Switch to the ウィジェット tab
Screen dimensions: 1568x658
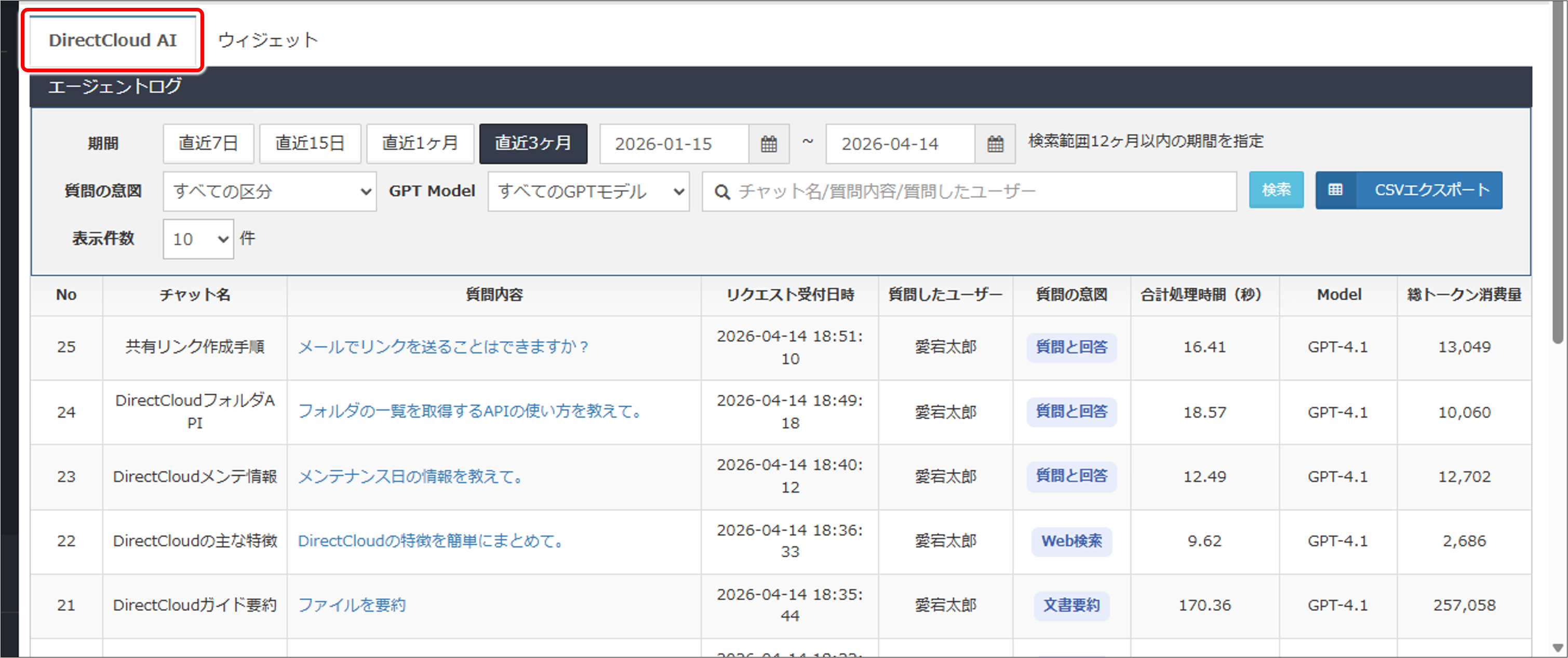pyautogui.click(x=268, y=40)
